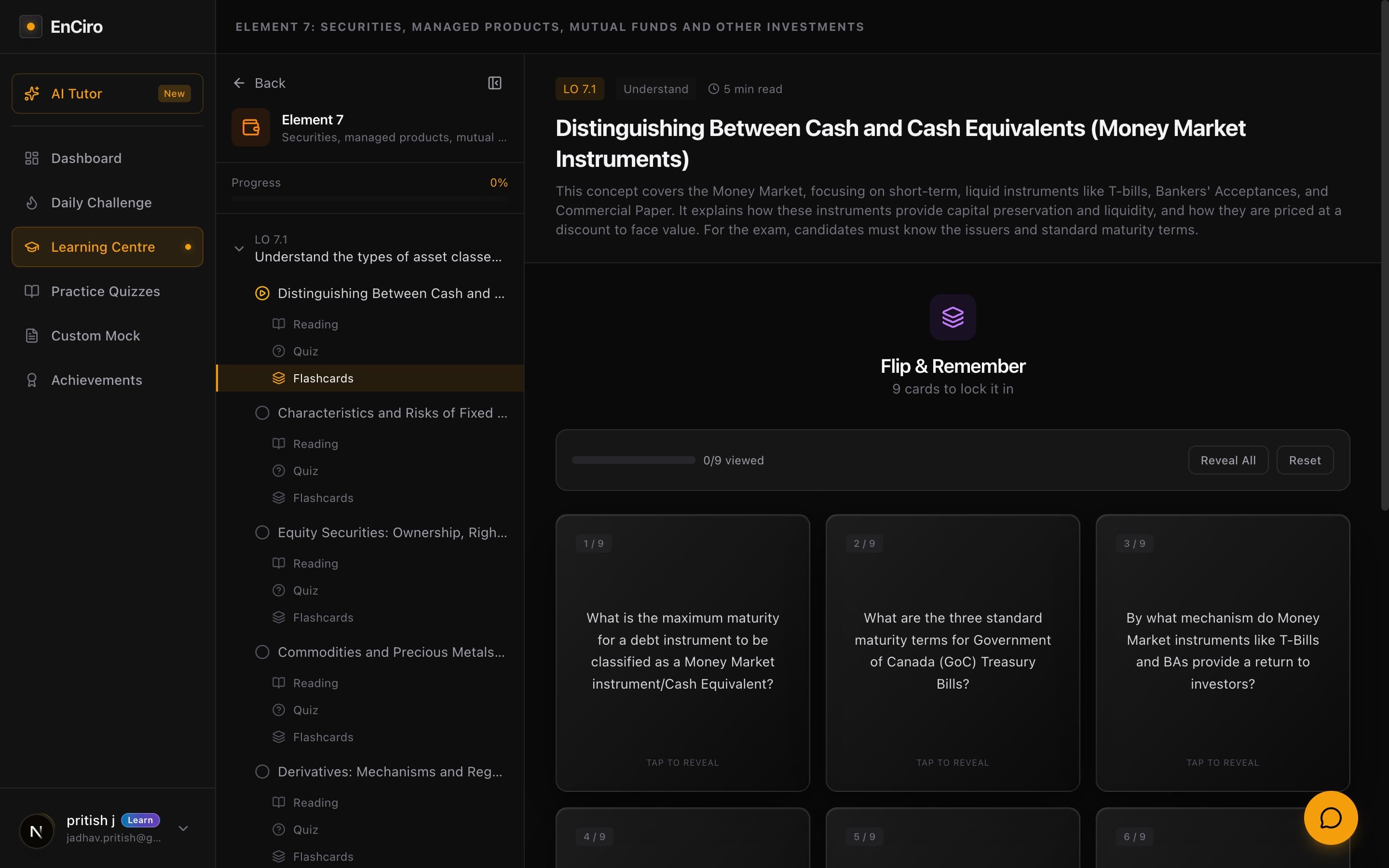Go to Daily Challenge page
The width and height of the screenshot is (1389, 868).
pos(101,203)
